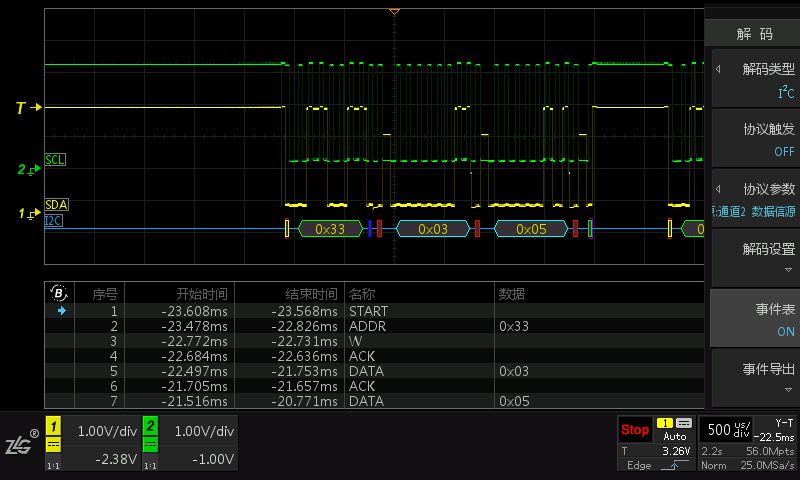Click the 序号 column header
Image resolution: width=800 pixels, height=480 pixels.
(x=105, y=294)
